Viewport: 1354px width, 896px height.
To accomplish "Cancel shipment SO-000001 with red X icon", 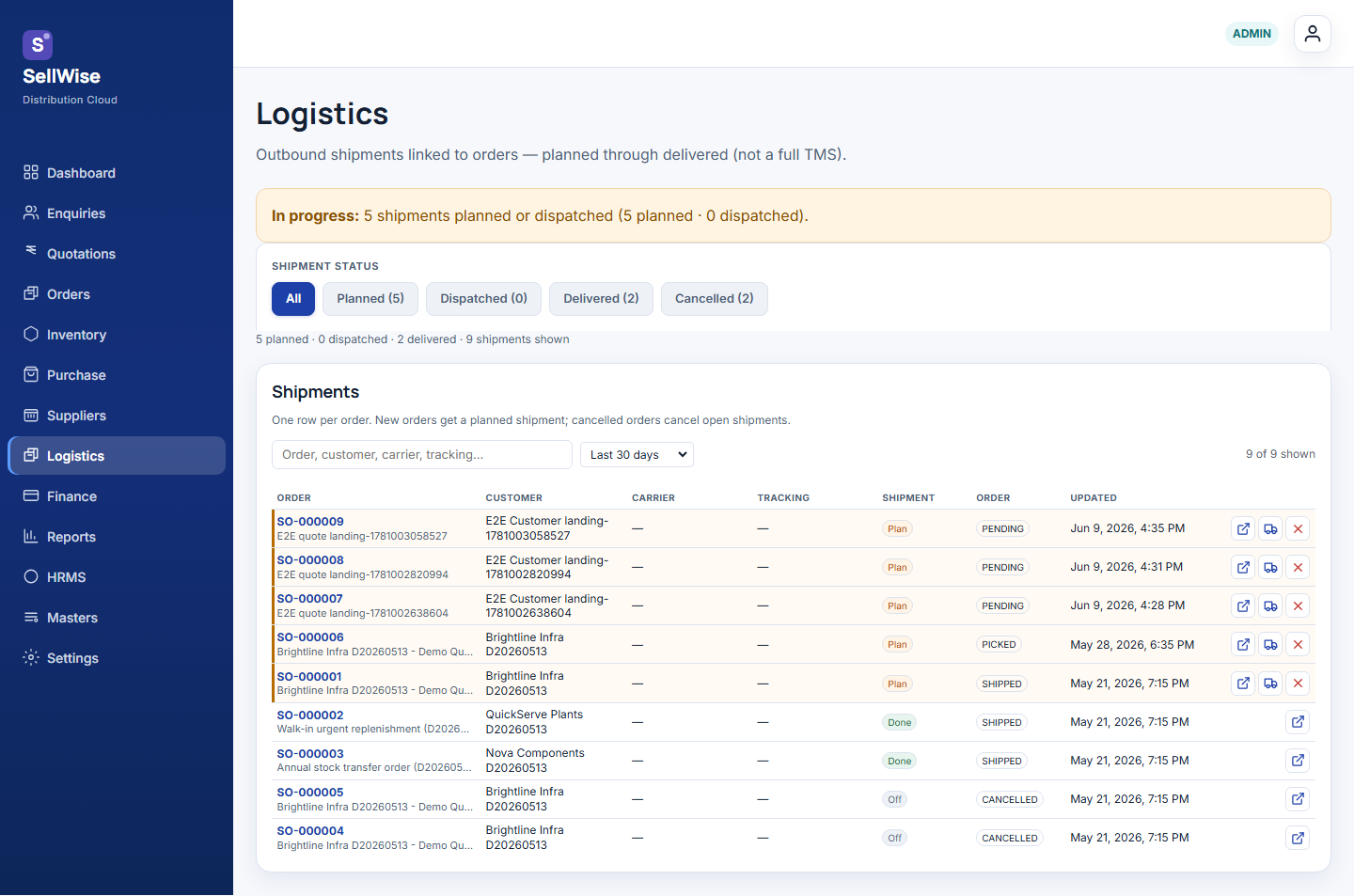I will [1298, 684].
